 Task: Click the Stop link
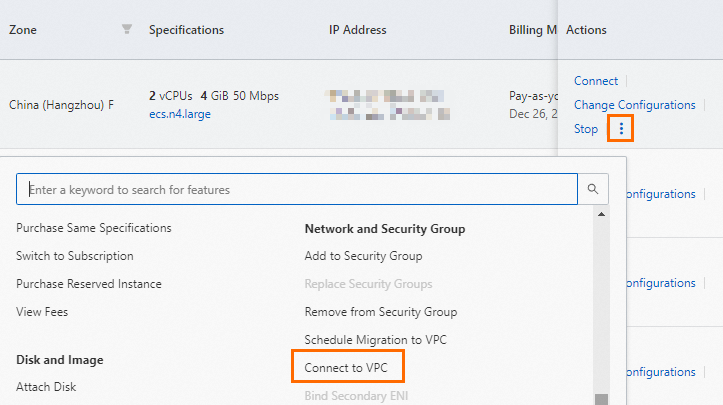coord(586,129)
